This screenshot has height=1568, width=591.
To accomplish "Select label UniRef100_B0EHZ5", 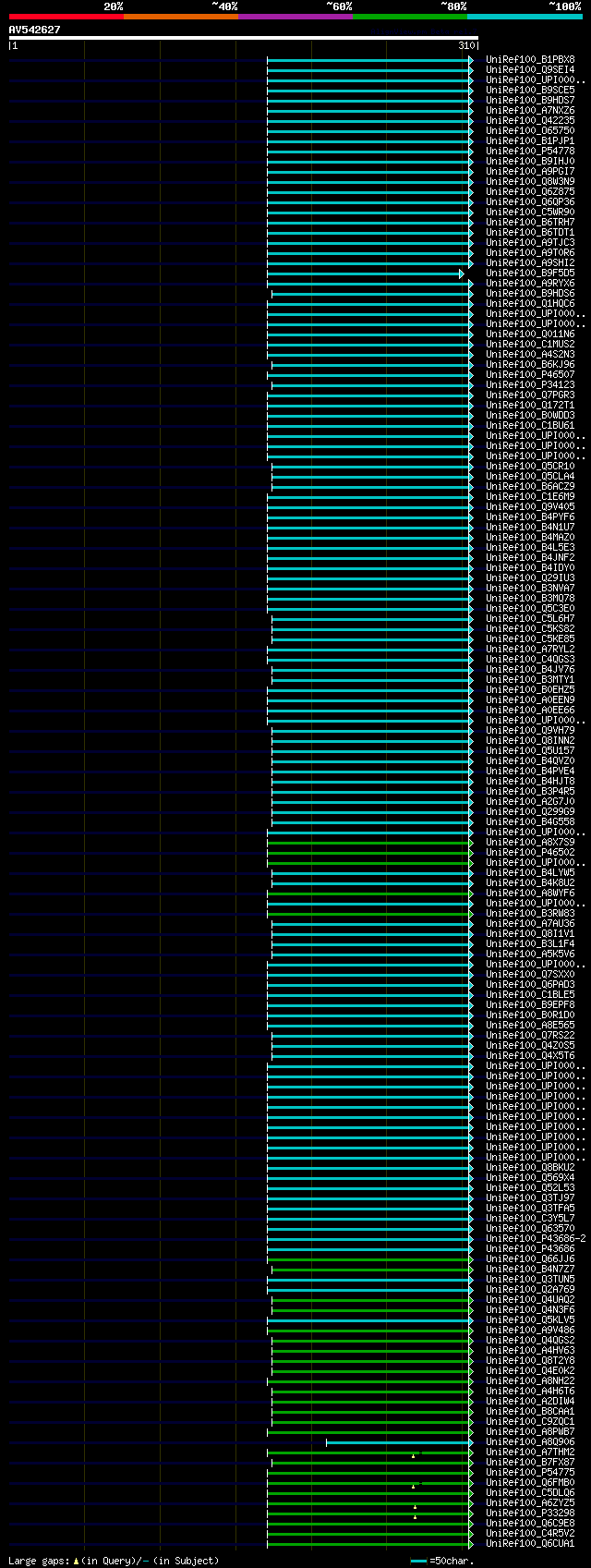I will (x=530, y=689).
